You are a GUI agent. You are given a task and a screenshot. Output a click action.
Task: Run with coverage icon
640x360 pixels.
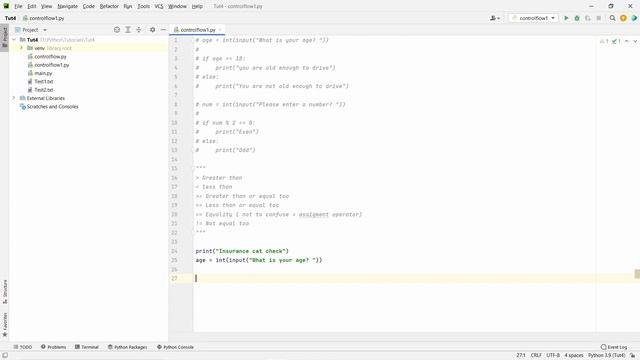click(588, 18)
